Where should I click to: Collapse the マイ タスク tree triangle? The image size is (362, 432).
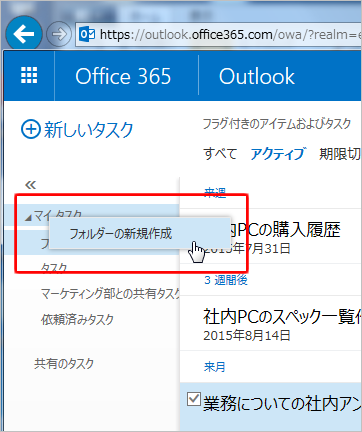click(28, 218)
